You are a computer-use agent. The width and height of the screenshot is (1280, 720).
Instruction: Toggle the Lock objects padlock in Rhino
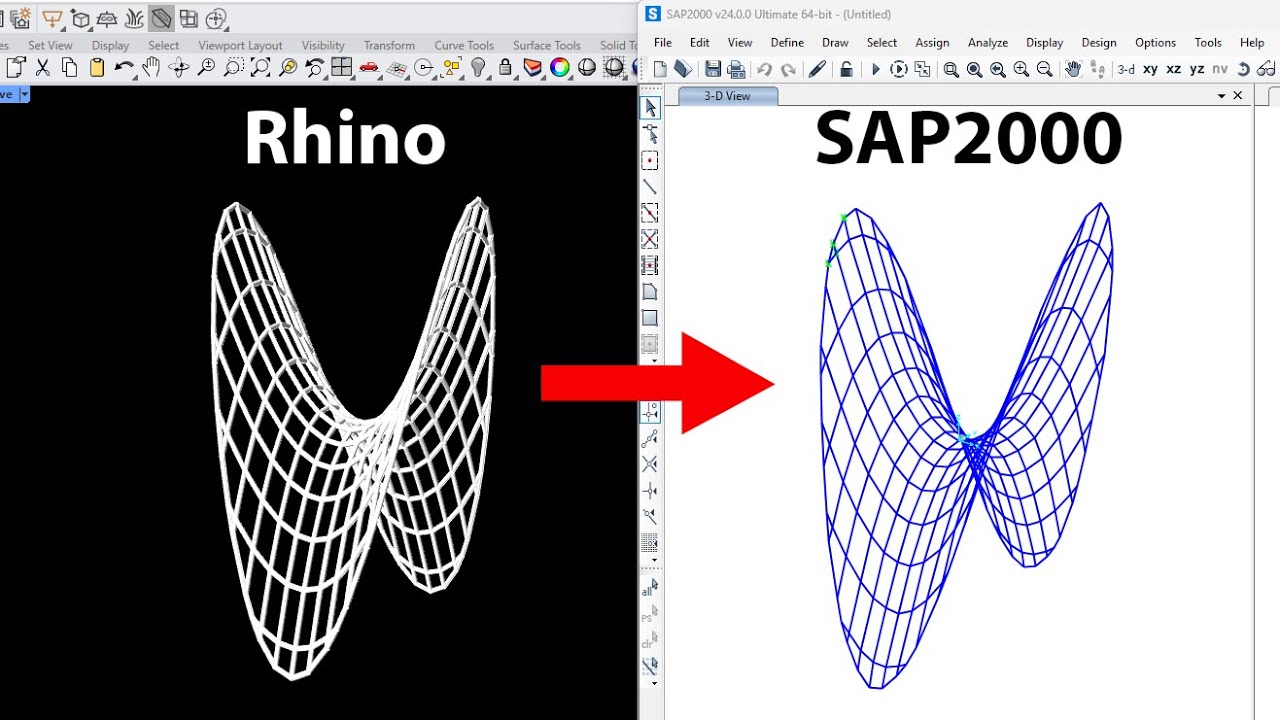[x=505, y=68]
